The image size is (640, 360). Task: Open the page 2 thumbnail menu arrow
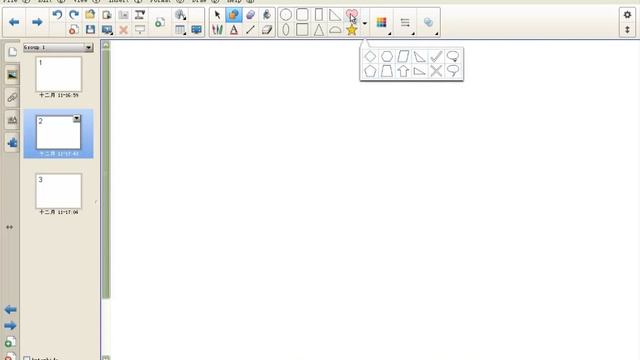(76, 118)
